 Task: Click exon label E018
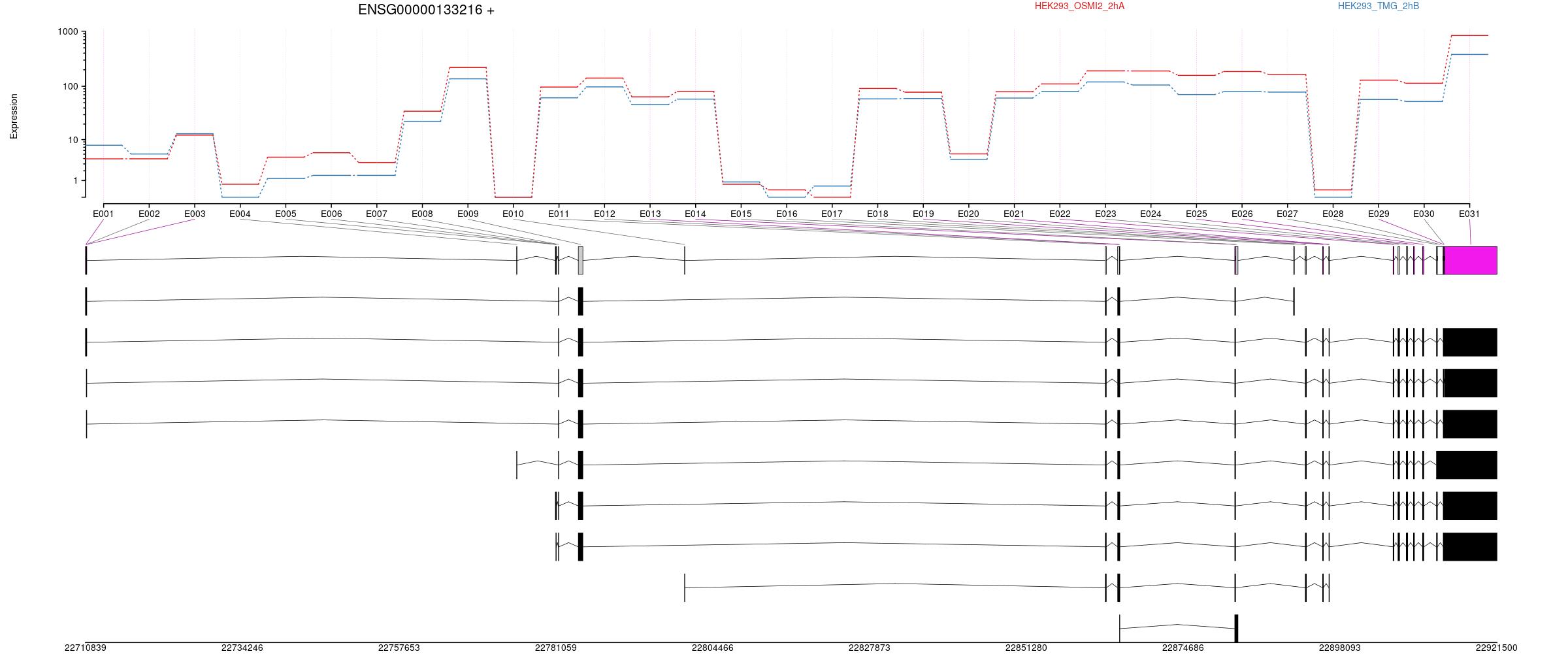pyautogui.click(x=877, y=214)
